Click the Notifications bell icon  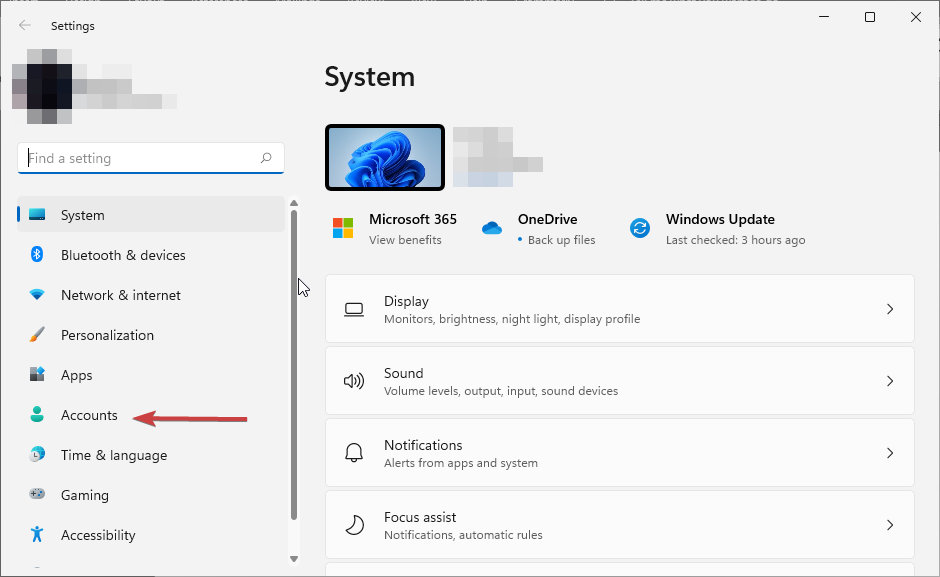pyautogui.click(x=354, y=453)
